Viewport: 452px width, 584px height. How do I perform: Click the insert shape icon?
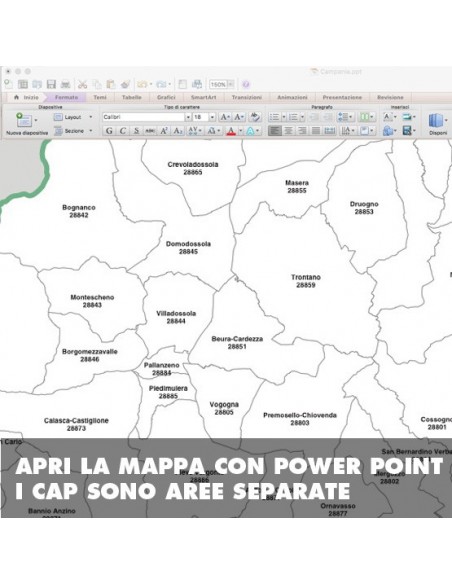pos(388,131)
